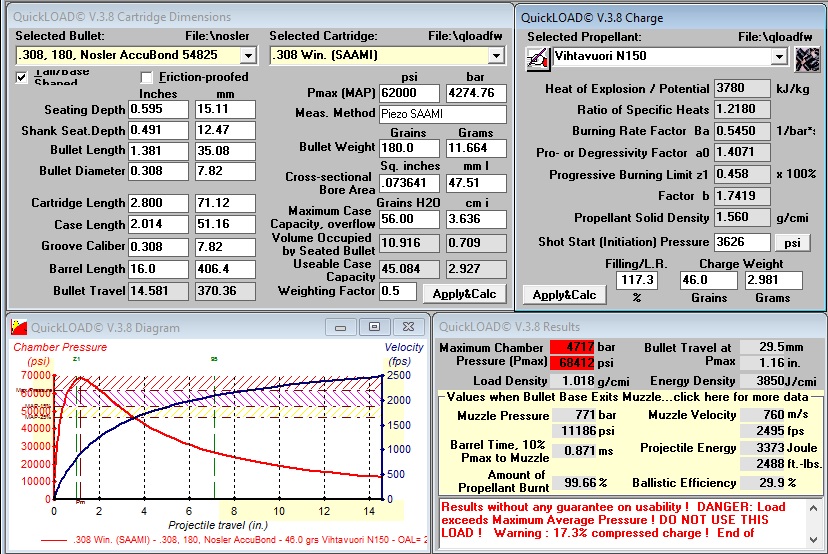Open the Selected Cartridge dropdown
The width and height of the screenshot is (828, 554).
click(x=496, y=55)
